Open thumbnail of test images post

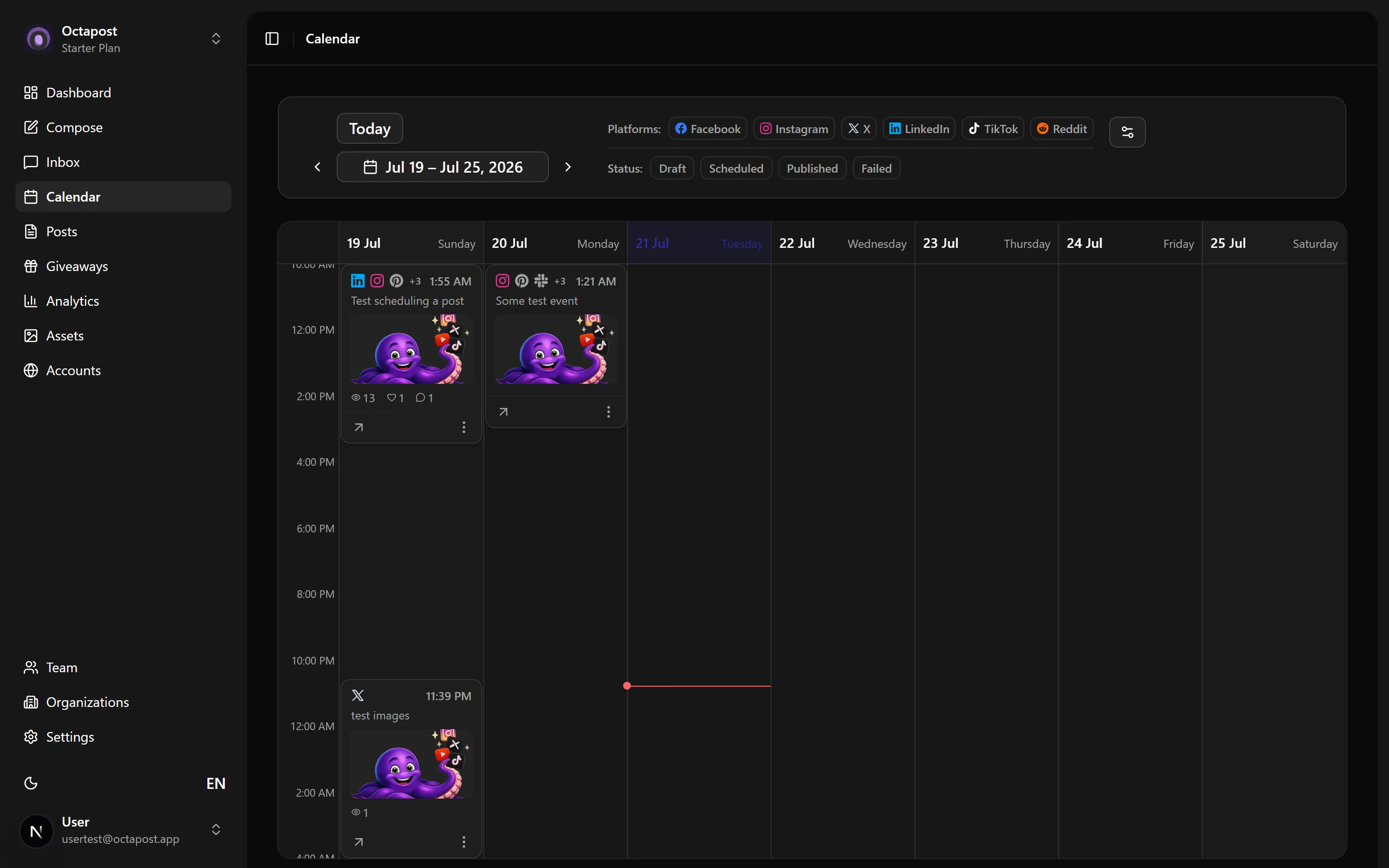coord(411,764)
